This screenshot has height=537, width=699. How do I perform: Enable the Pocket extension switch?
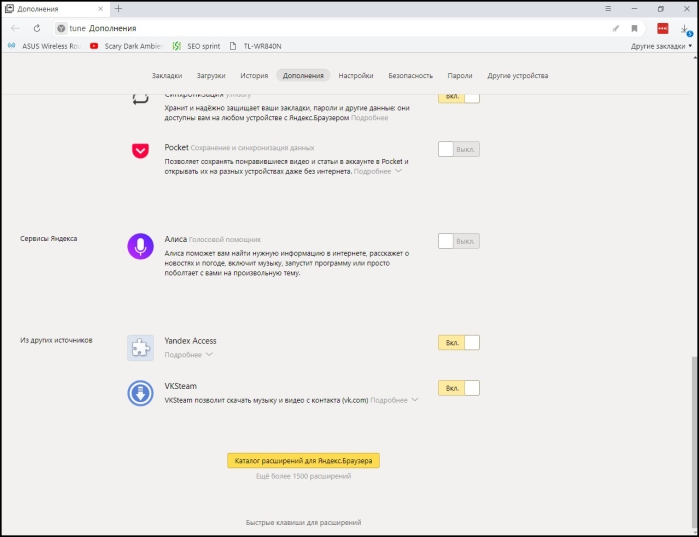pyautogui.click(x=459, y=149)
